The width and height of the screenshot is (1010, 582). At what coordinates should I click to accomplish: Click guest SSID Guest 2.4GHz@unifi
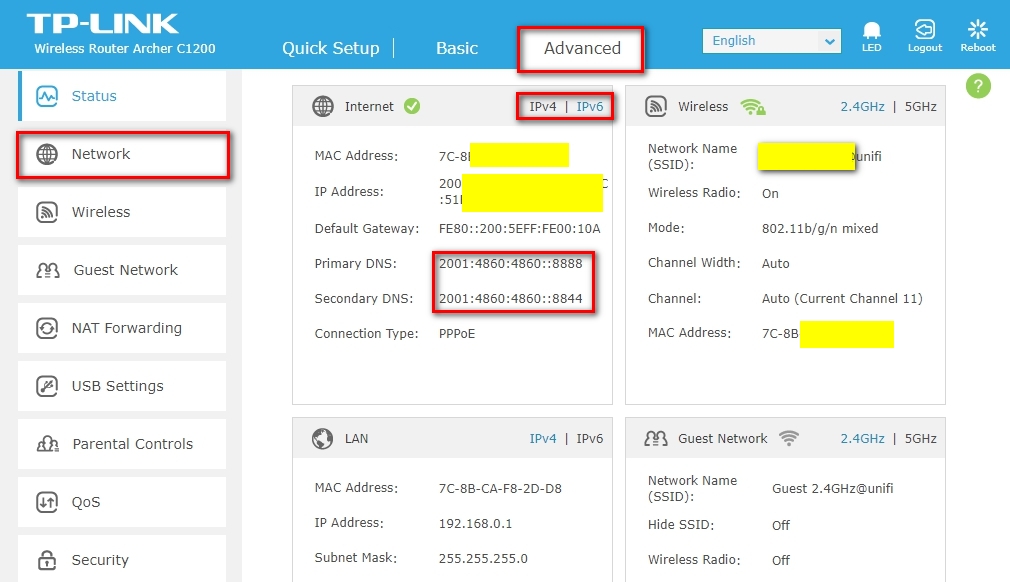tap(832, 489)
